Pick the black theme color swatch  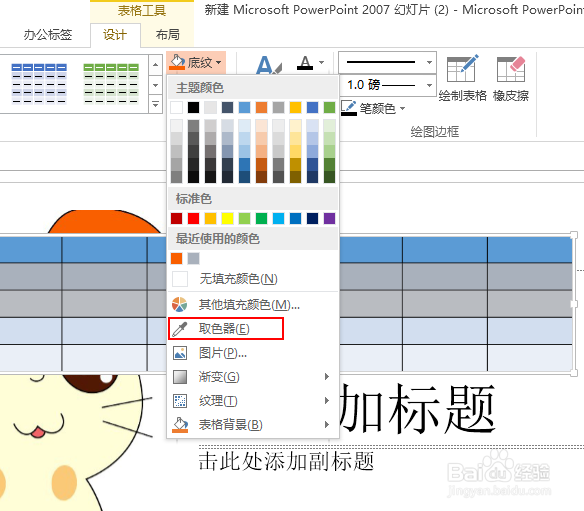(x=193, y=108)
